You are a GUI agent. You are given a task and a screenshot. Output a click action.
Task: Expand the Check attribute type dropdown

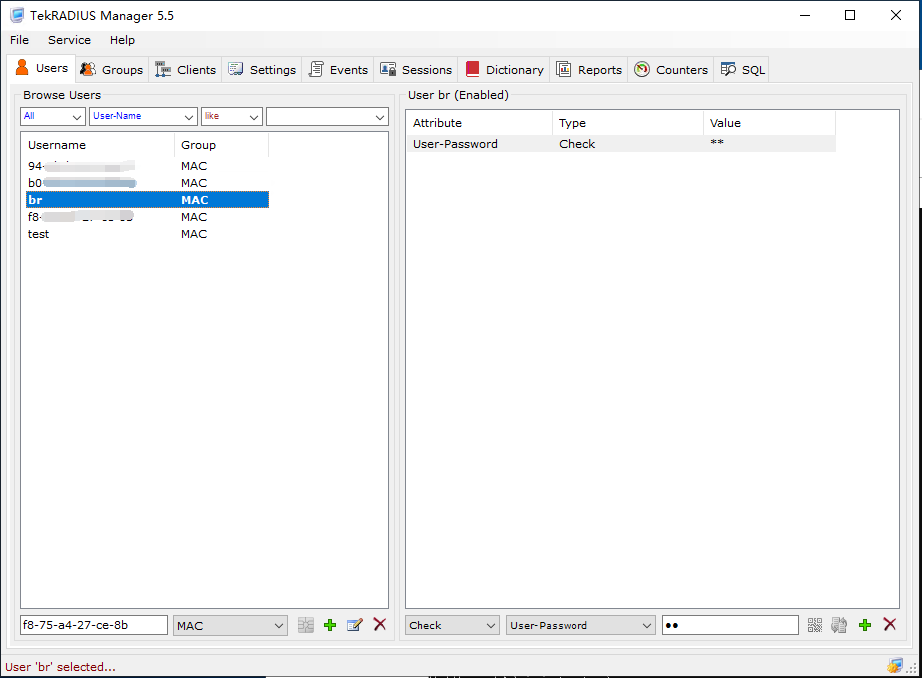click(452, 625)
